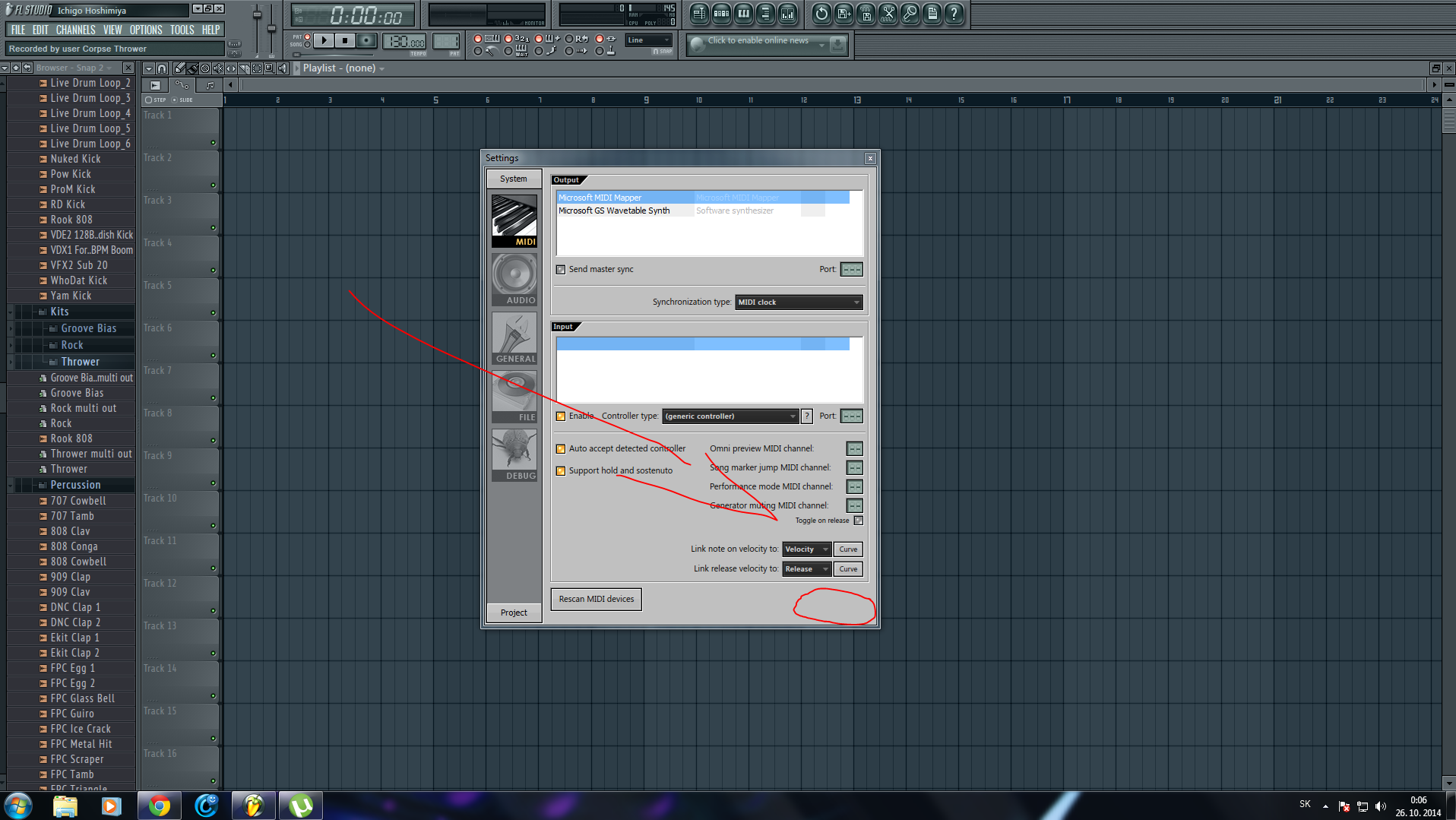
Task: Open the OPTIONS menu
Action: pos(145,30)
